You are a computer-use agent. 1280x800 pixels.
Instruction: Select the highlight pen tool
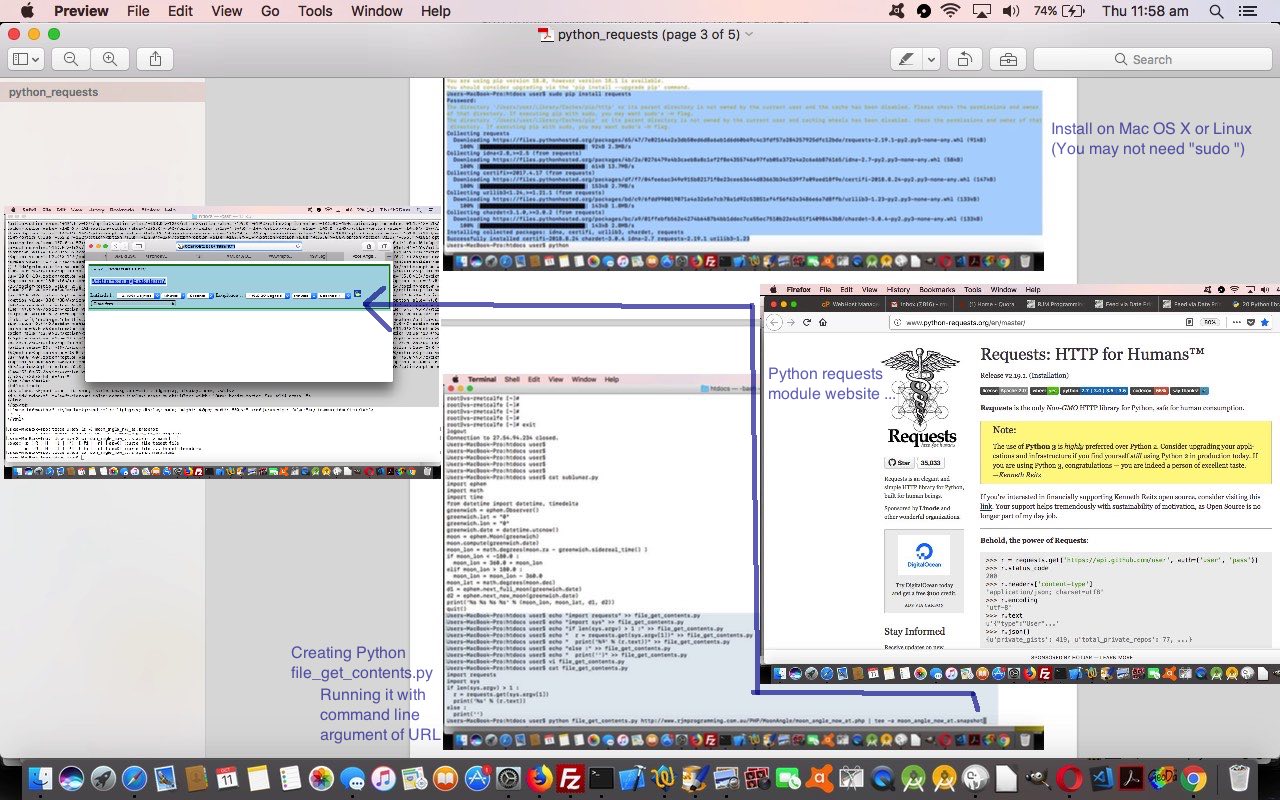click(x=906, y=59)
